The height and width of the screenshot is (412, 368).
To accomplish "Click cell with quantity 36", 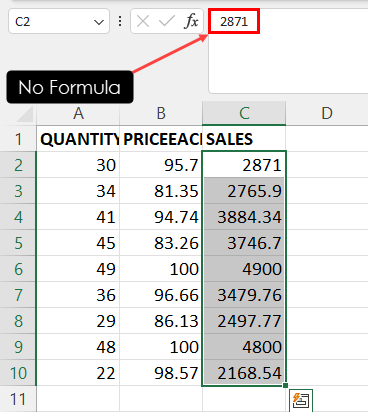I will click(78, 295).
